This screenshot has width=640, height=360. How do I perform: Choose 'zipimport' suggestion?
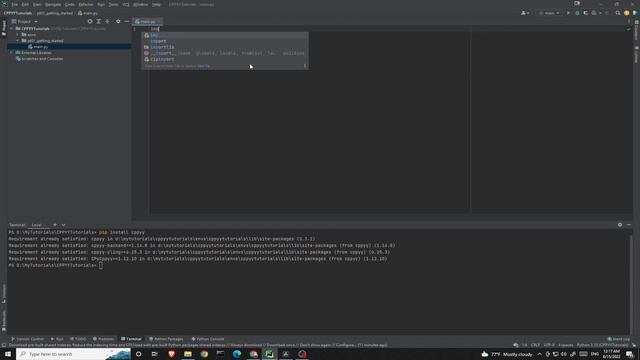[x=224, y=59]
